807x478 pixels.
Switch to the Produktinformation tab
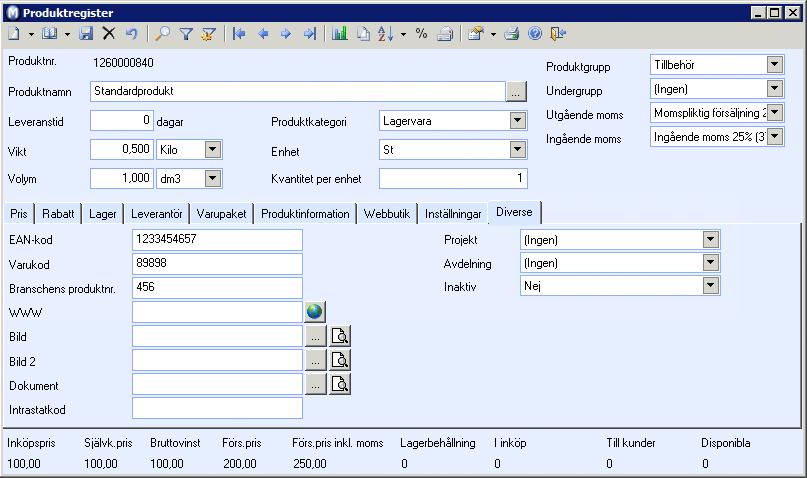tap(305, 214)
